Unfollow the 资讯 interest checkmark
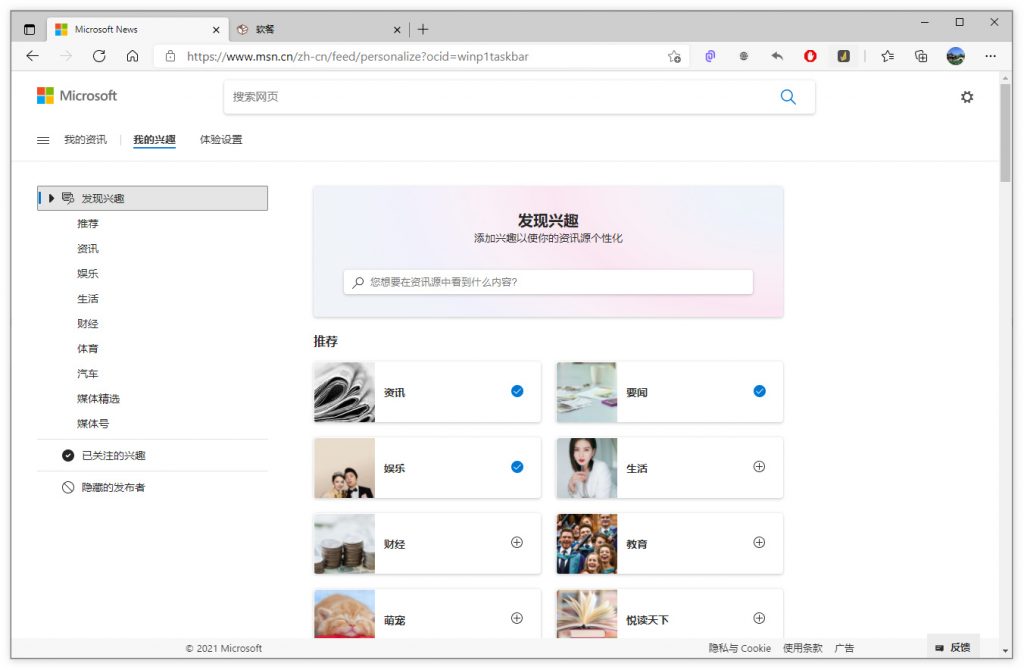 pyautogui.click(x=517, y=391)
